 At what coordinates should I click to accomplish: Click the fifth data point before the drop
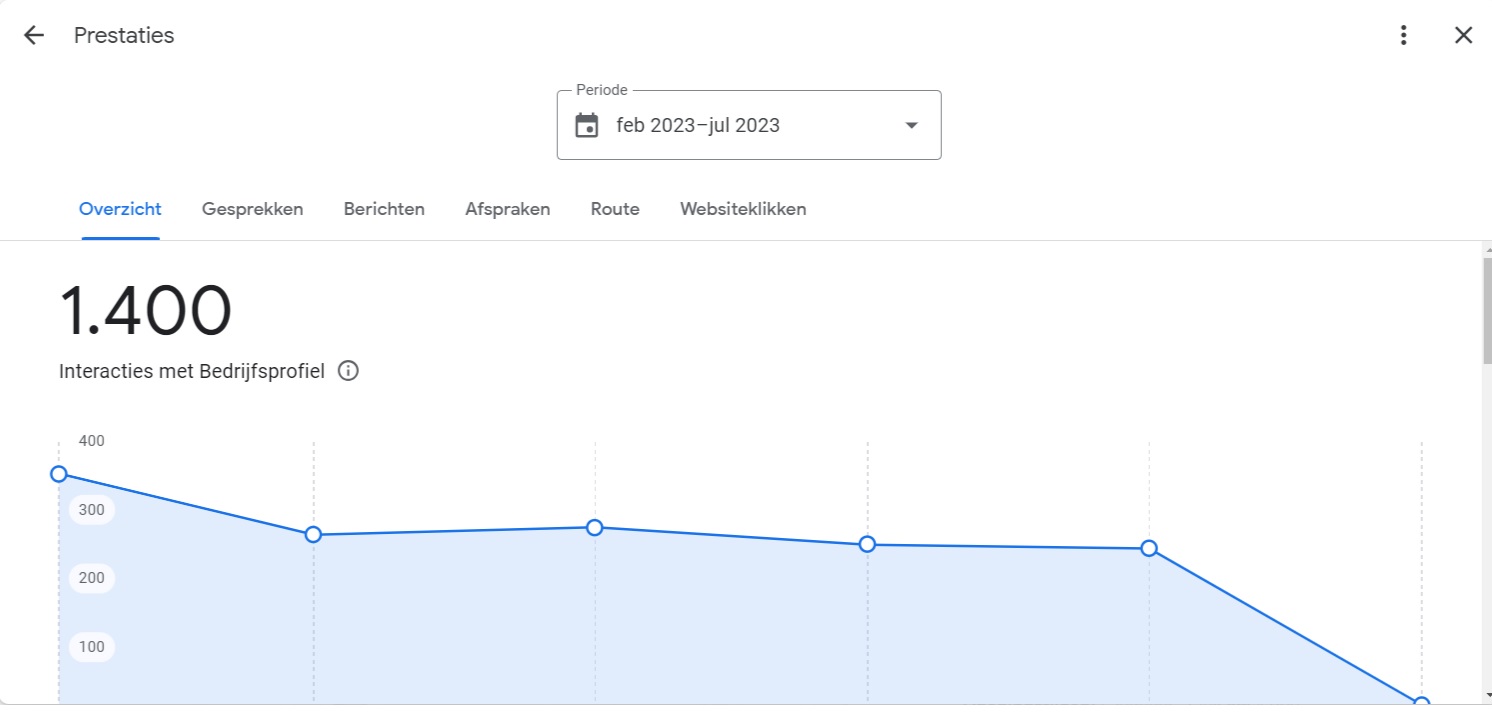(x=1149, y=548)
